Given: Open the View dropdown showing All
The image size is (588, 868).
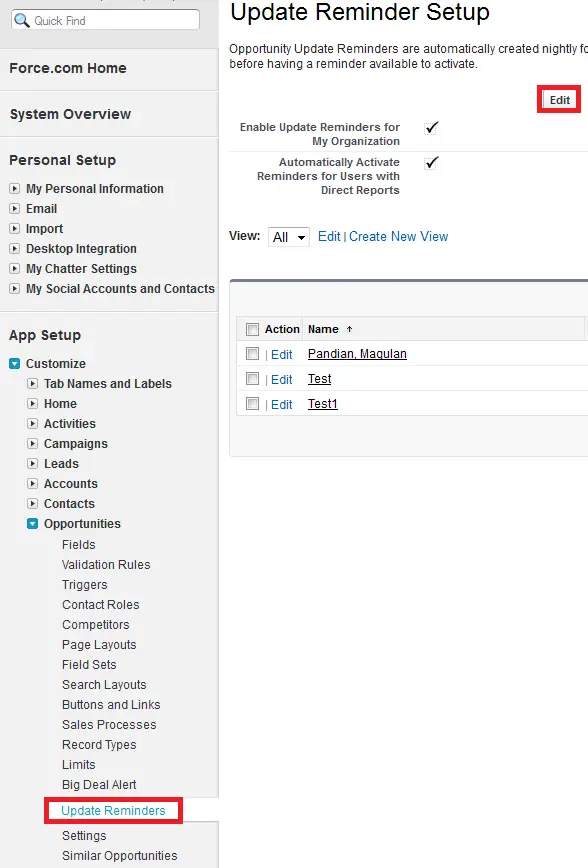Looking at the screenshot, I should tap(288, 237).
